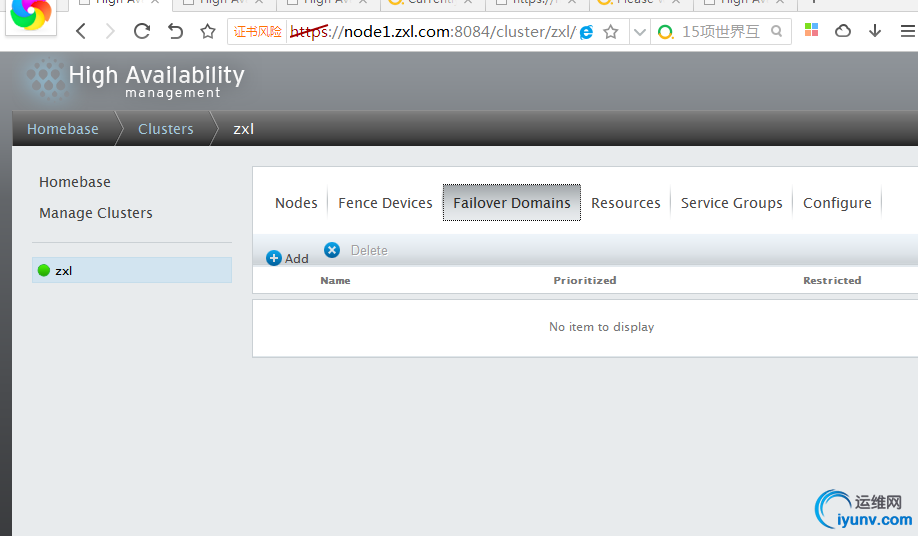The width and height of the screenshot is (918, 536).
Task: Open the browser hamburger menu
Action: pos(908,31)
